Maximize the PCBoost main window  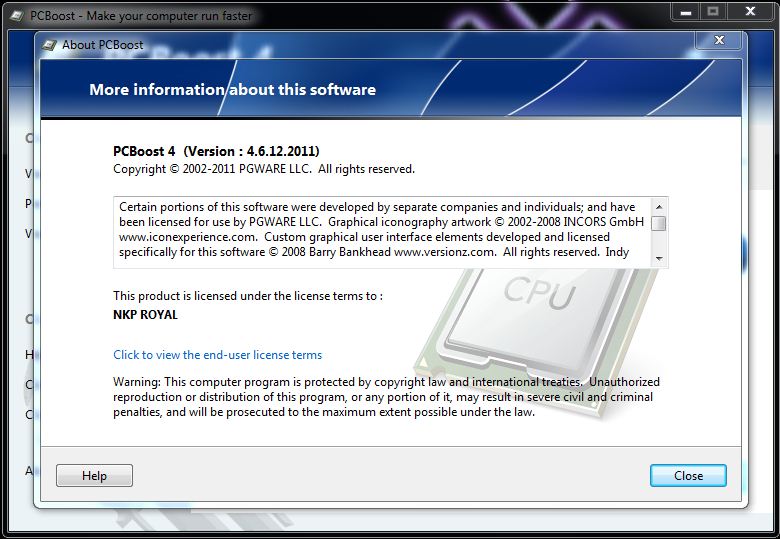pos(713,12)
